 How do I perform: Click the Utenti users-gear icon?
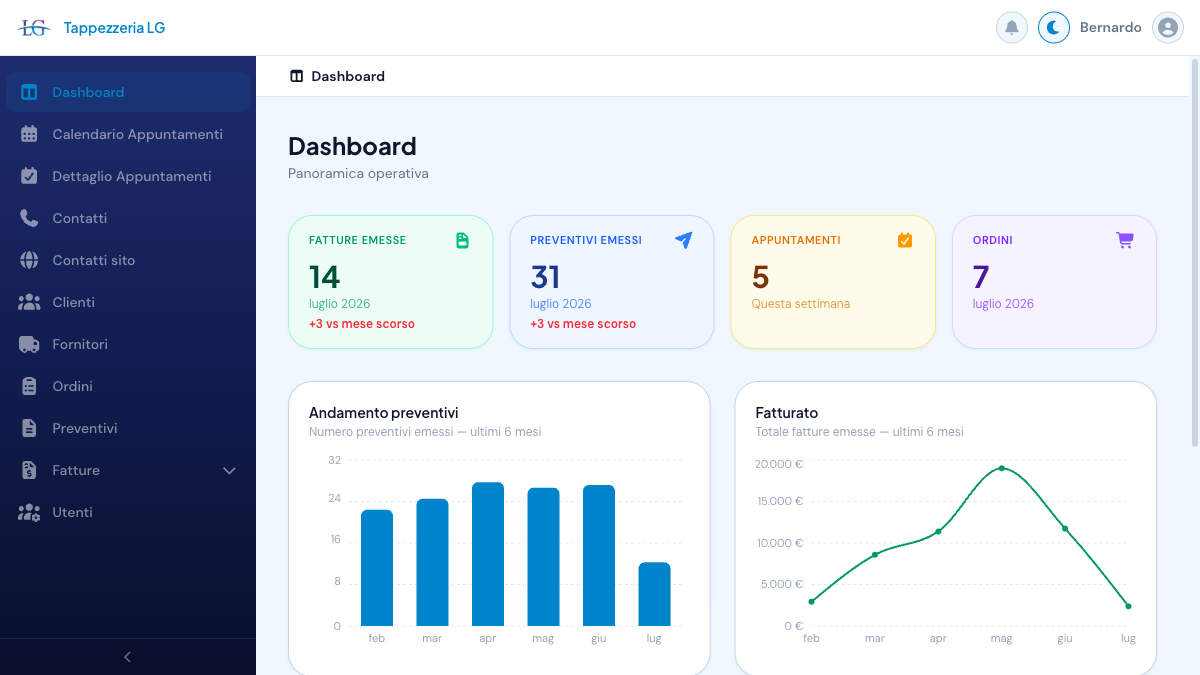point(29,512)
